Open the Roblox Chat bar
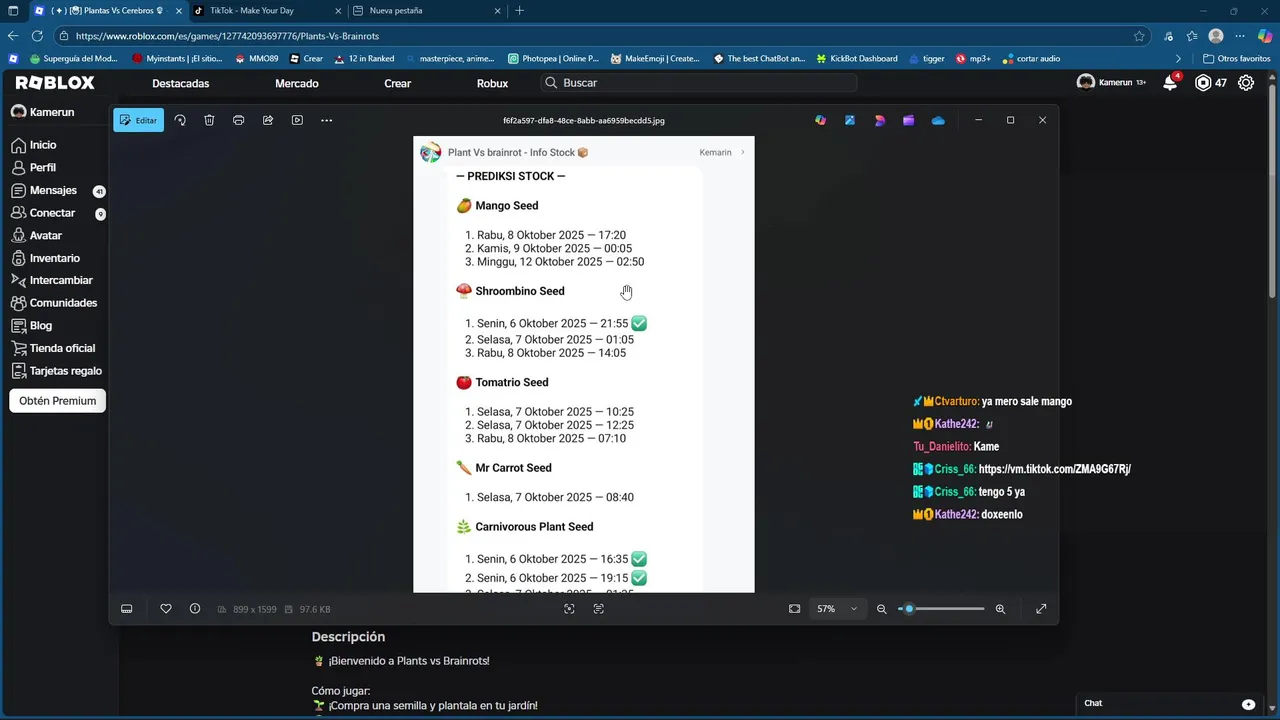Image resolution: width=1280 pixels, height=720 pixels. pos(1169,704)
